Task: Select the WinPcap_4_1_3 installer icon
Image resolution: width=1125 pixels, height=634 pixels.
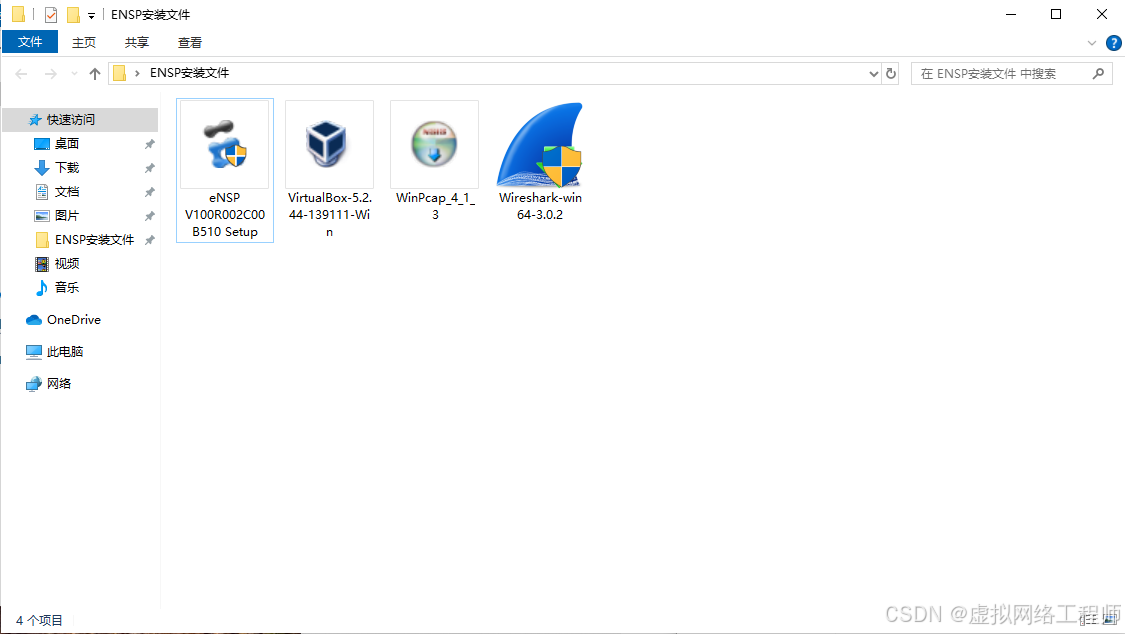Action: 434,144
